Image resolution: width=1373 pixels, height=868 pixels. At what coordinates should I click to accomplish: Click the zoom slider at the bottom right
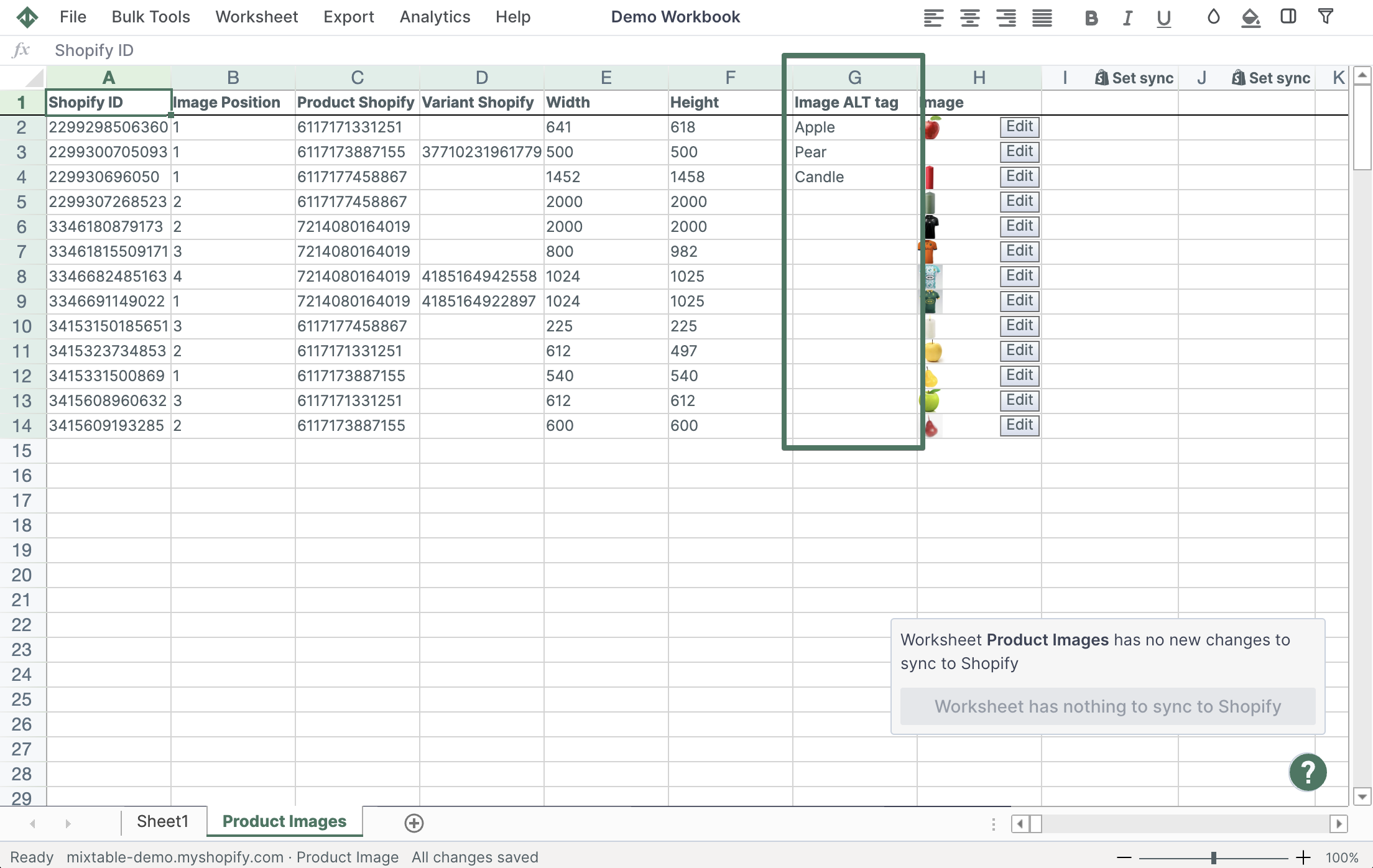click(1214, 856)
